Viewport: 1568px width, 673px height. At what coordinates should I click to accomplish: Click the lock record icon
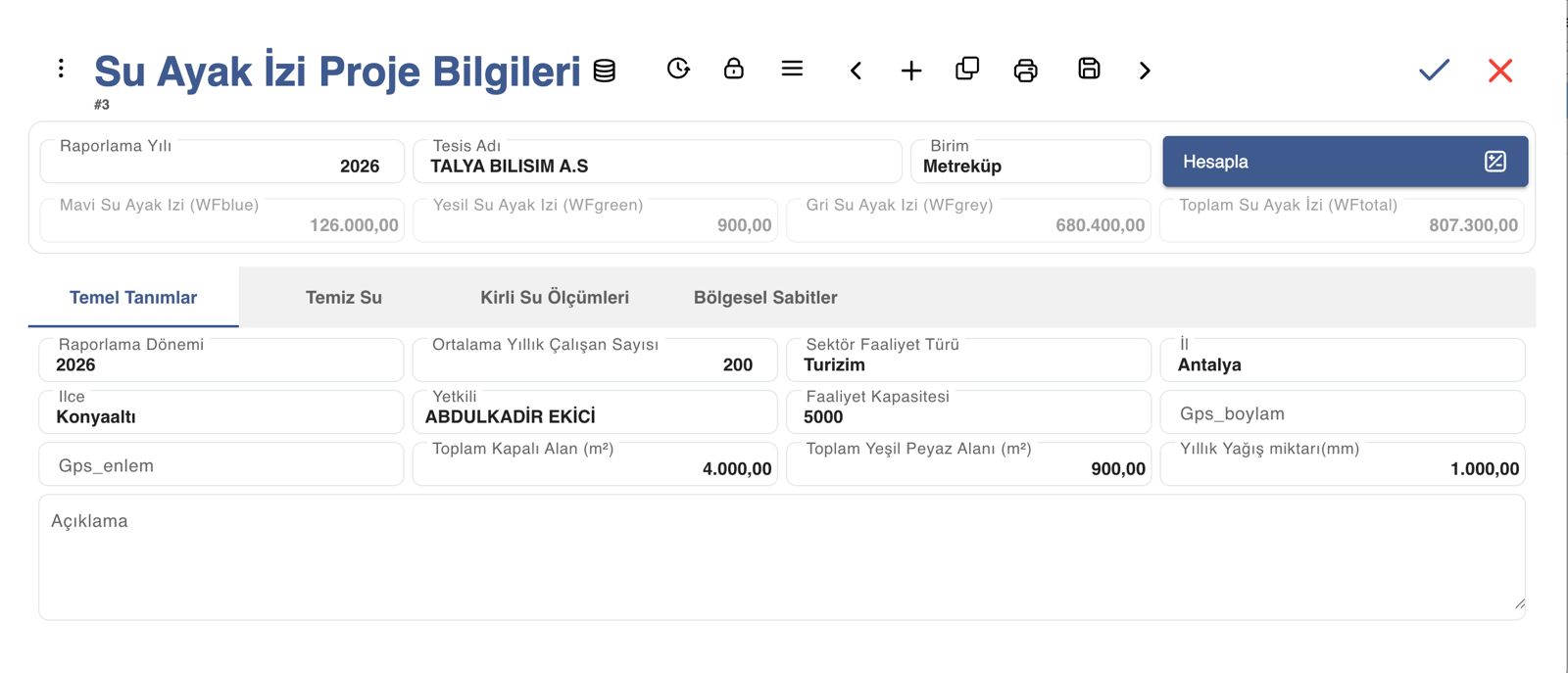(734, 69)
